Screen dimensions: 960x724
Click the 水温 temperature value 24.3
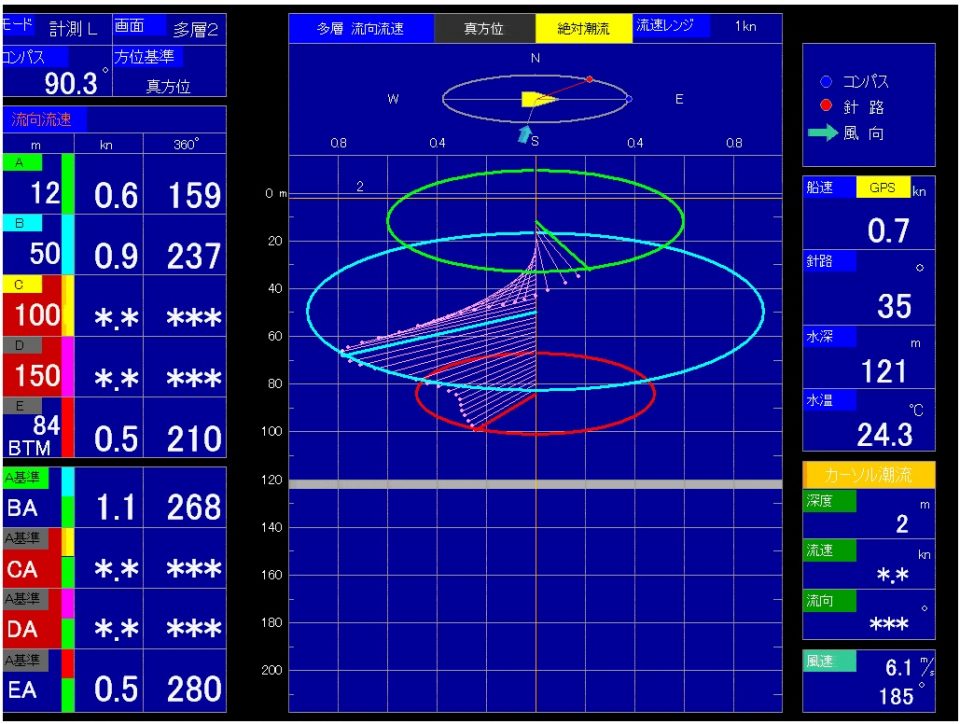click(x=885, y=435)
